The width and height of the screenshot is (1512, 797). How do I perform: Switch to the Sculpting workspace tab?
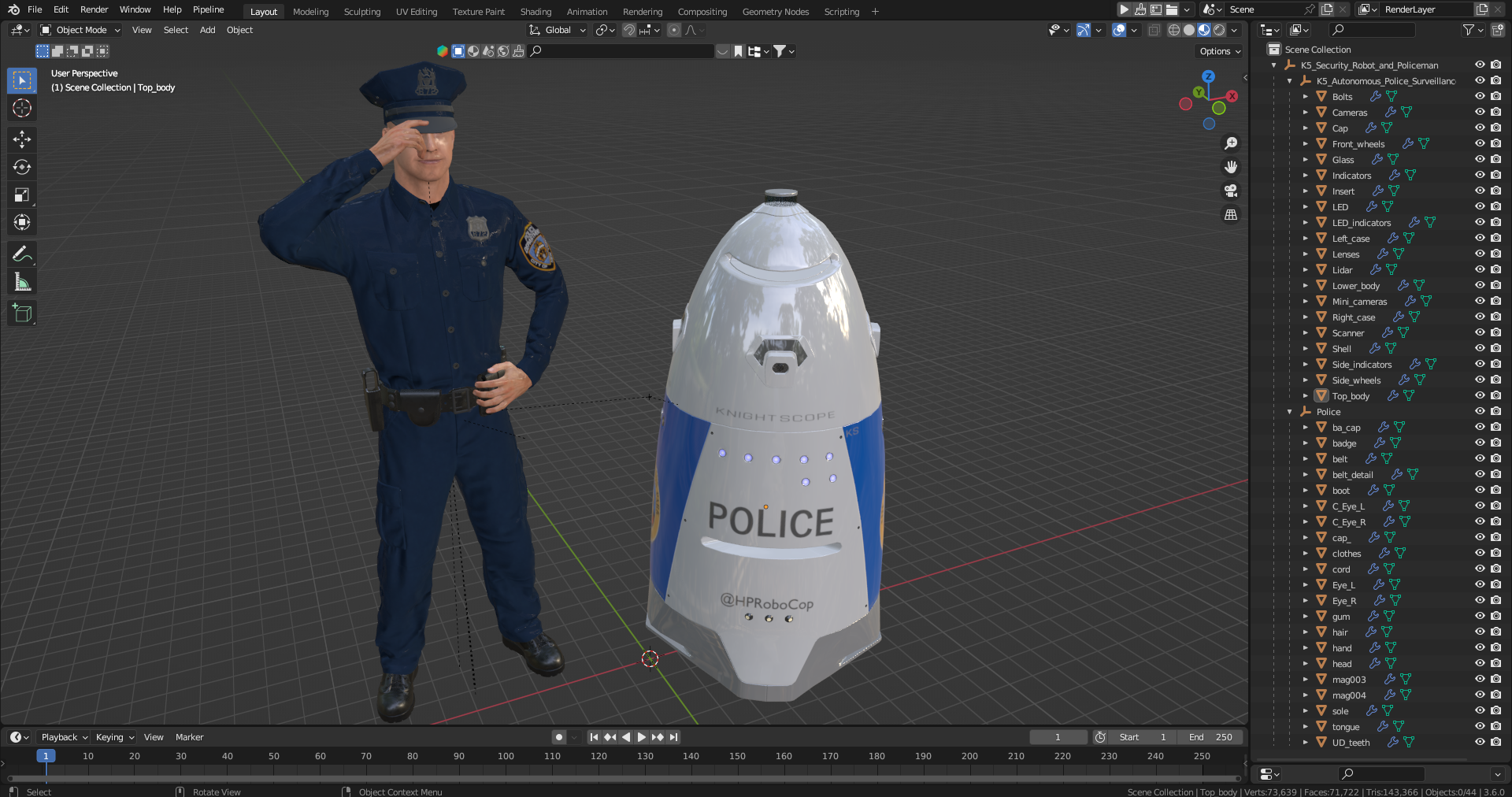[362, 12]
